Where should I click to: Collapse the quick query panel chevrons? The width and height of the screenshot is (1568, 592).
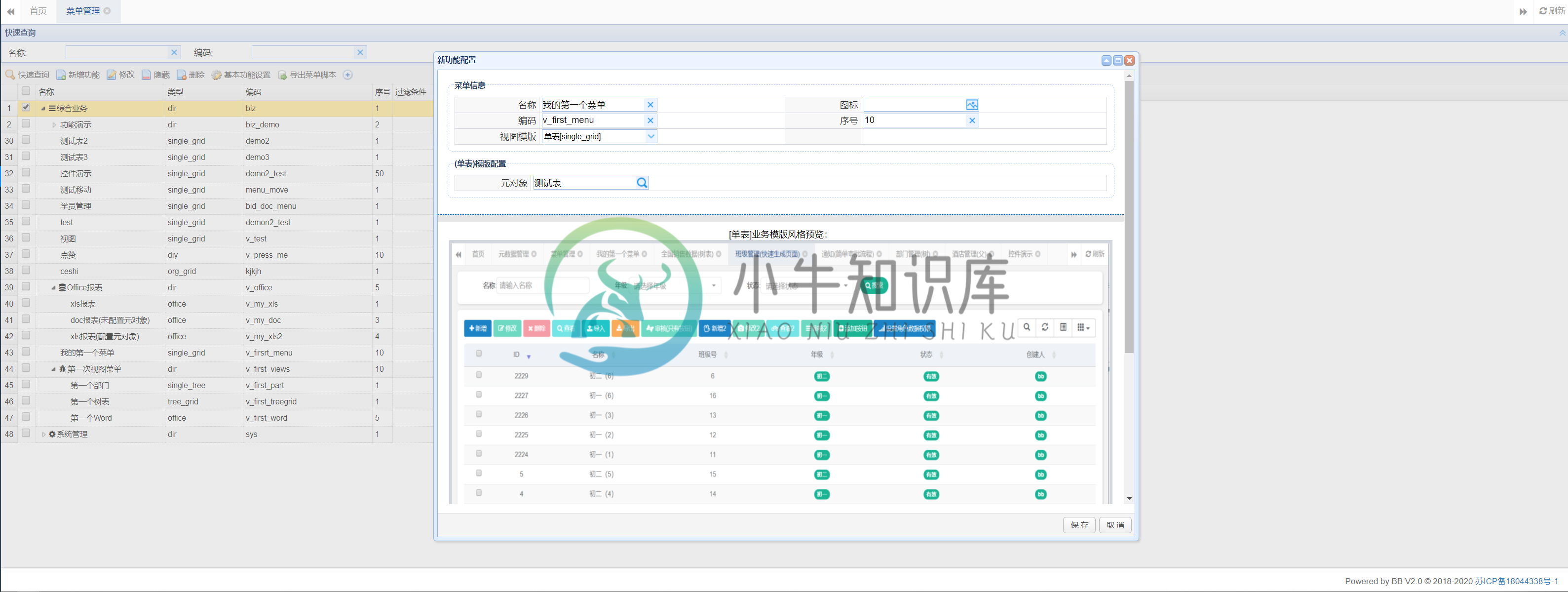coord(1562,33)
